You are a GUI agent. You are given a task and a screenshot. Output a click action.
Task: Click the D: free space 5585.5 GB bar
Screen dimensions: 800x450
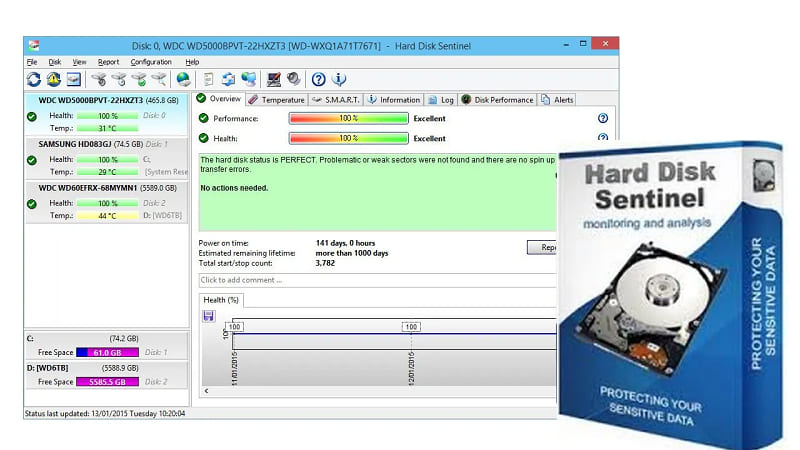[x=107, y=382]
